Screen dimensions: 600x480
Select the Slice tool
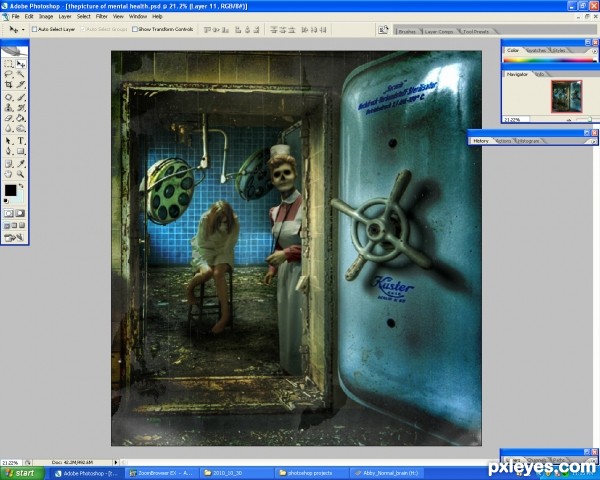(x=21, y=85)
